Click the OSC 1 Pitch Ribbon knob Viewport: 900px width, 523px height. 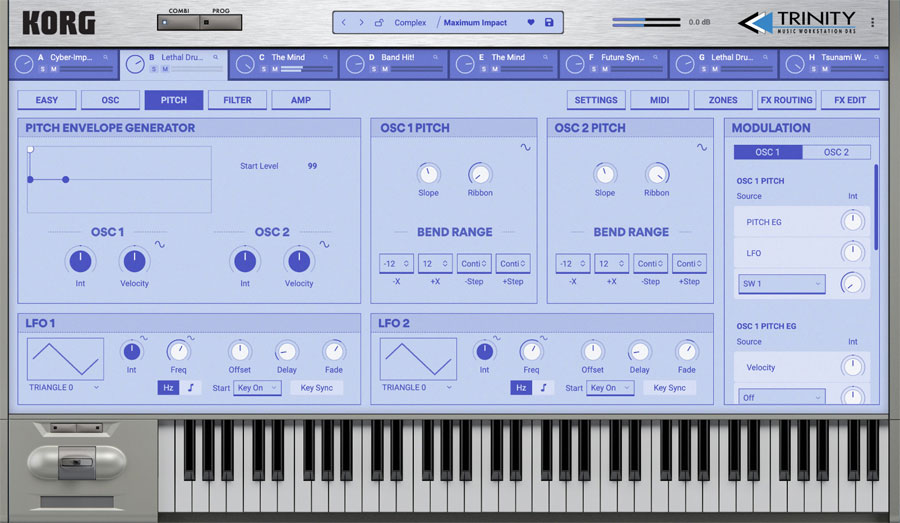tap(480, 173)
